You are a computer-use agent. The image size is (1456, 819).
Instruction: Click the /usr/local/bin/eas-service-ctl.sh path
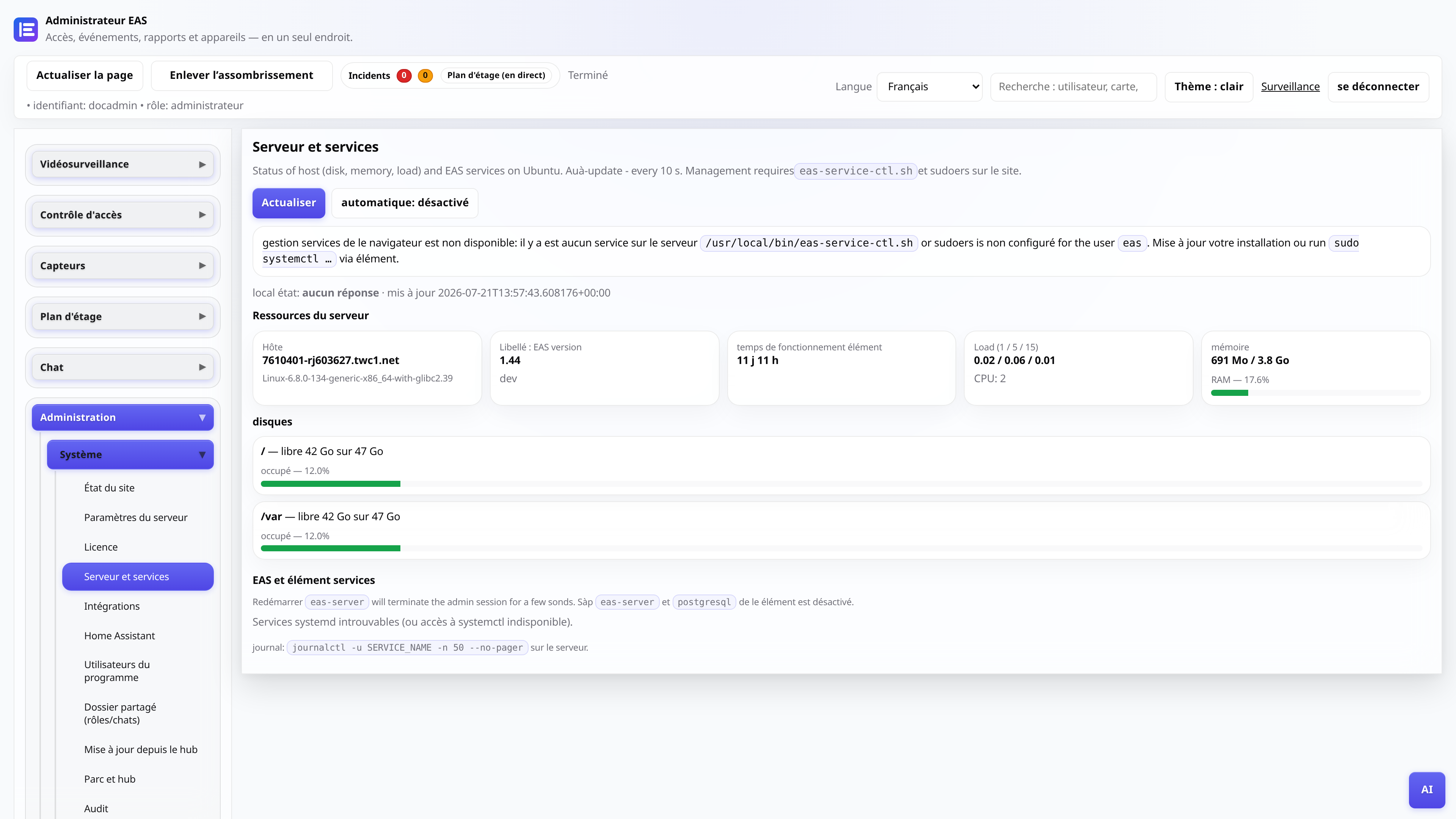click(x=809, y=243)
